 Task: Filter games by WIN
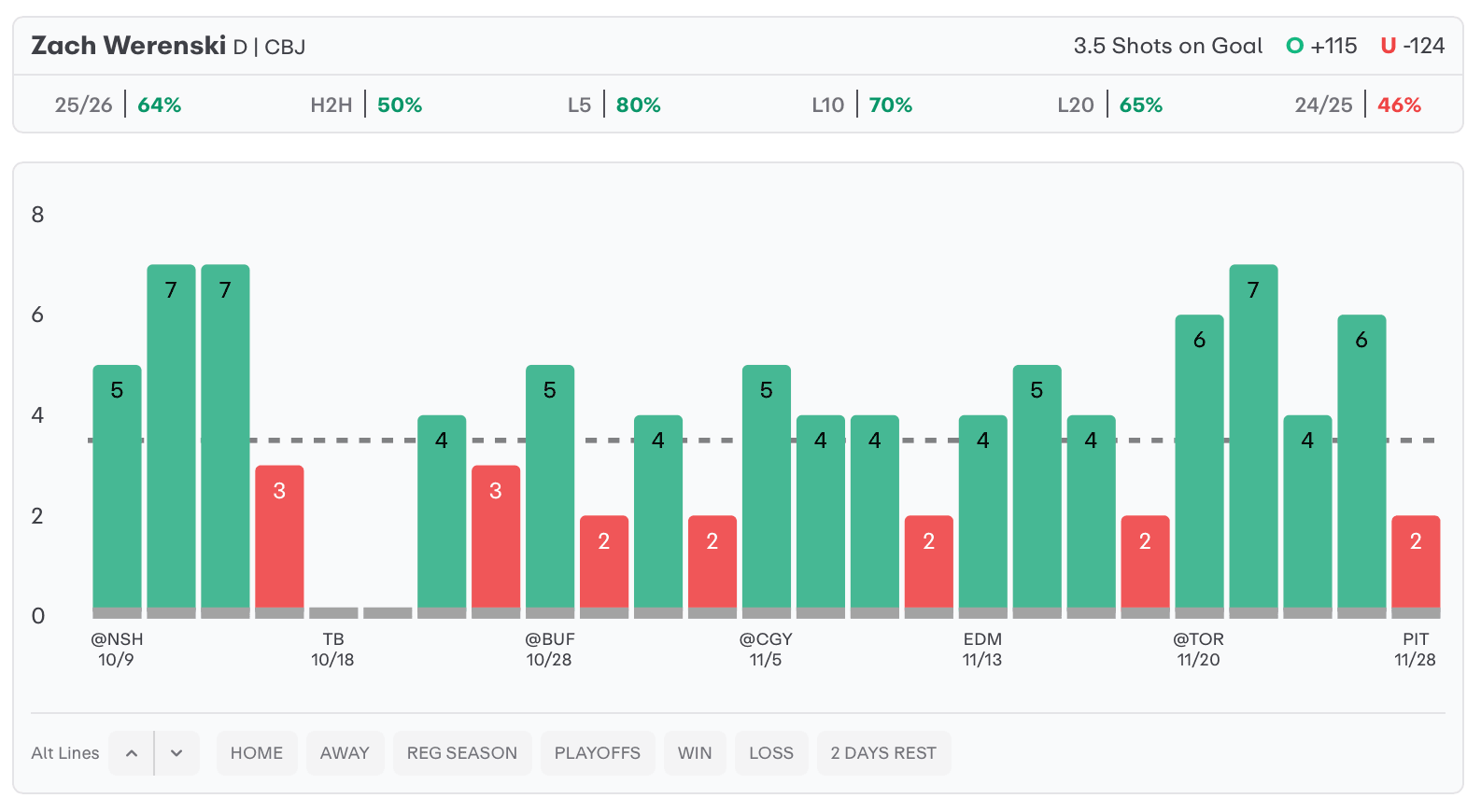[x=695, y=753]
